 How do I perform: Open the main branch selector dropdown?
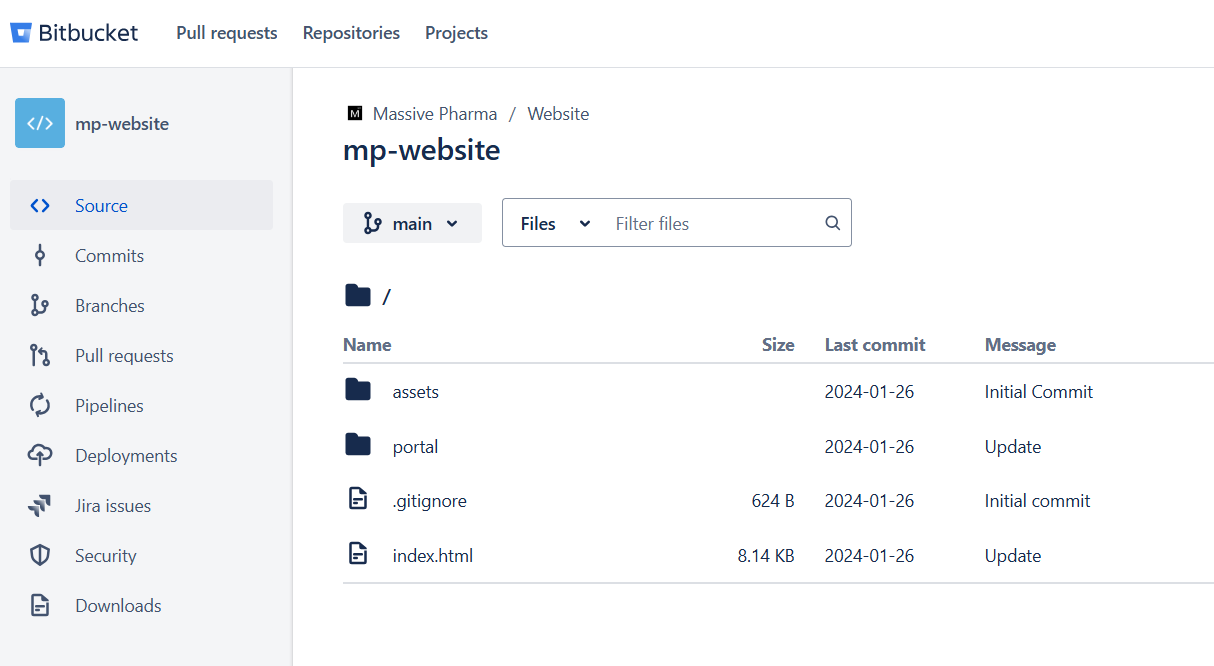(412, 223)
